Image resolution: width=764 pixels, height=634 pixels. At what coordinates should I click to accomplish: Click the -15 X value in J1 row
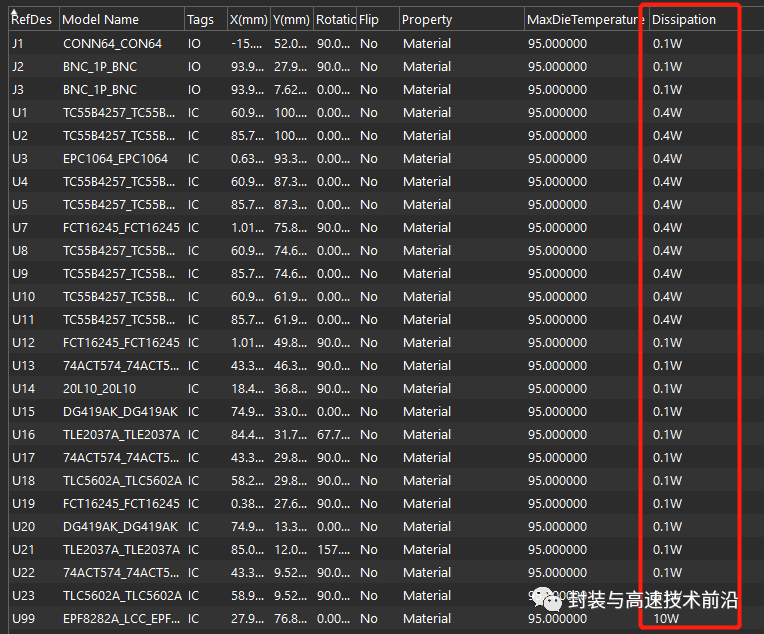tap(247, 44)
